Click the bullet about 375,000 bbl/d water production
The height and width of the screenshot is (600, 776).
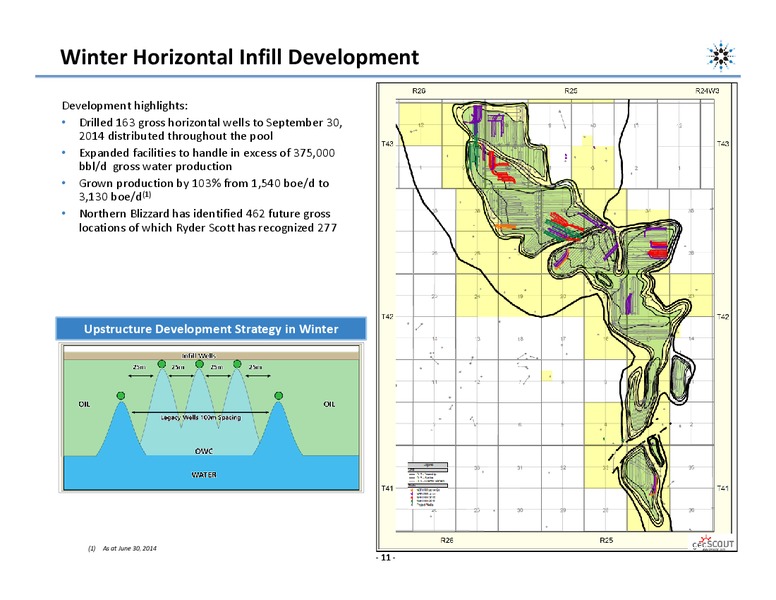207,159
